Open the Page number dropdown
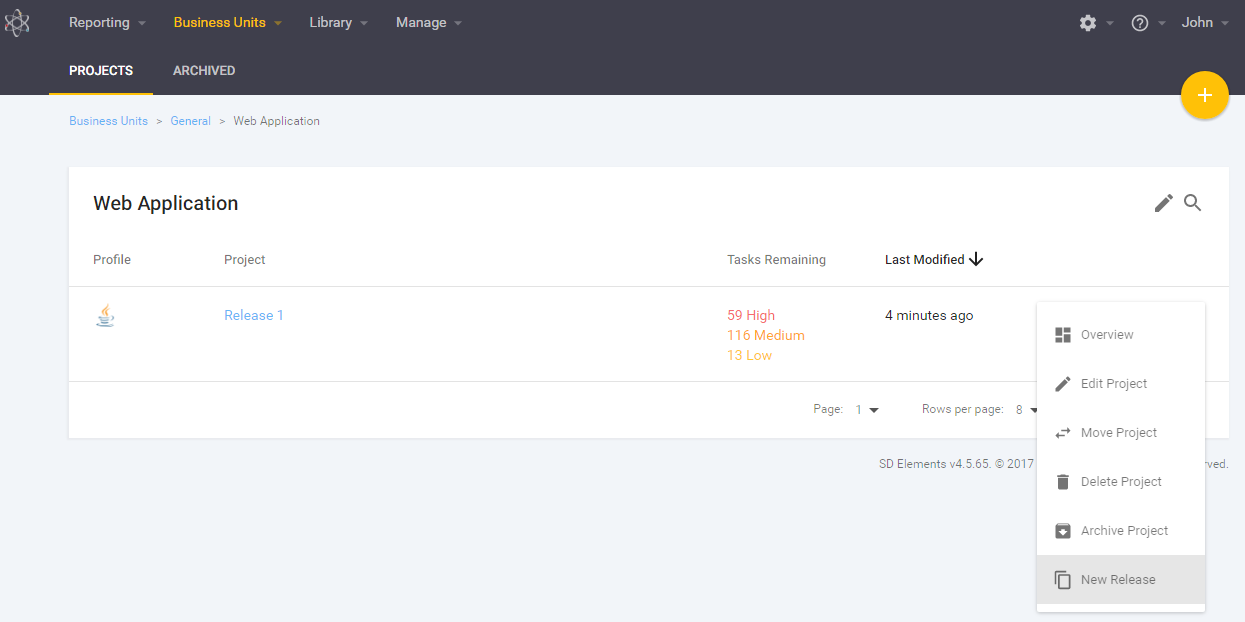The width and height of the screenshot is (1245, 622). point(867,410)
